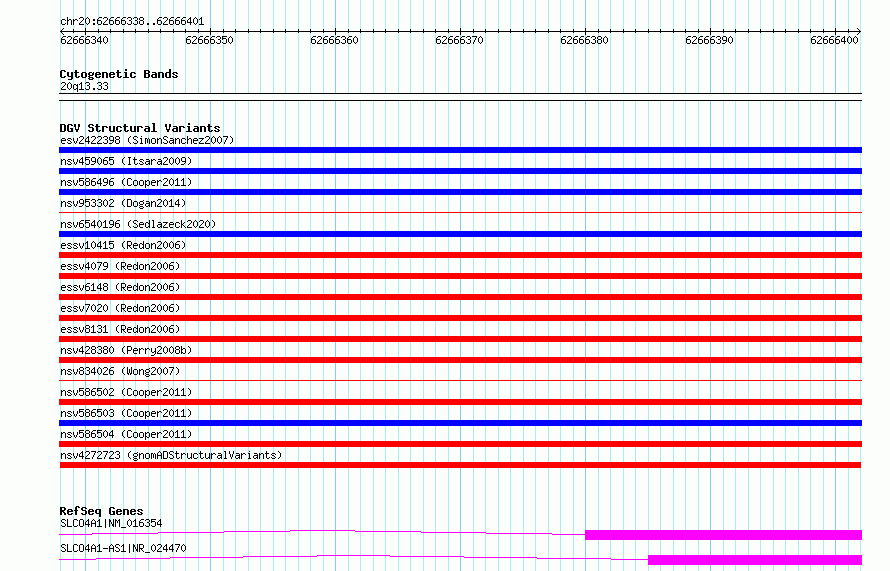The width and height of the screenshot is (890, 571).
Task: Click ruler position 62666340
Action: tap(85, 40)
